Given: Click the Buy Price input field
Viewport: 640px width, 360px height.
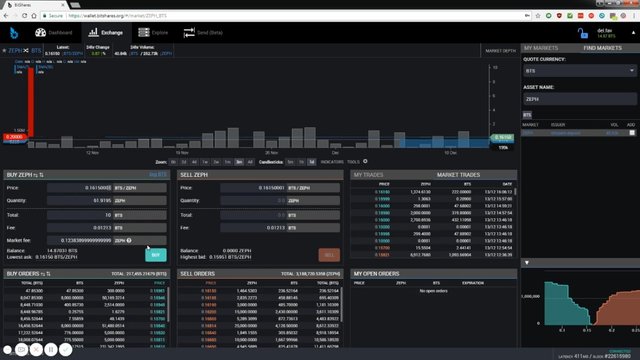Looking at the screenshot, I should tap(80, 188).
